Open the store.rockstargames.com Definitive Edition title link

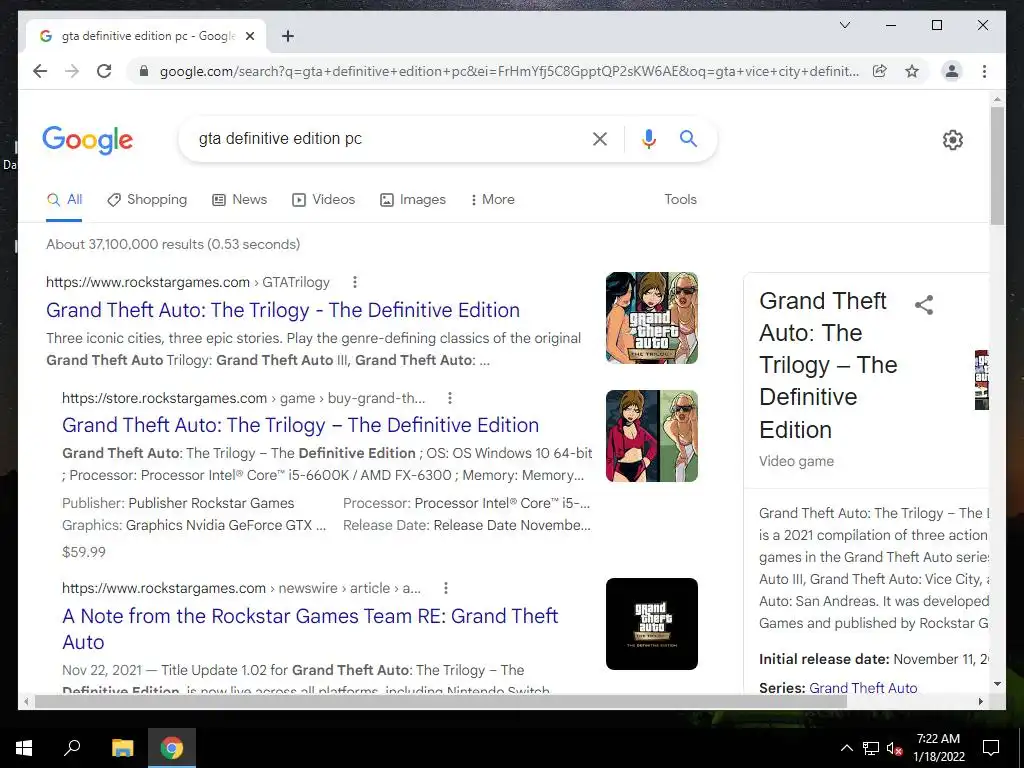coord(300,424)
